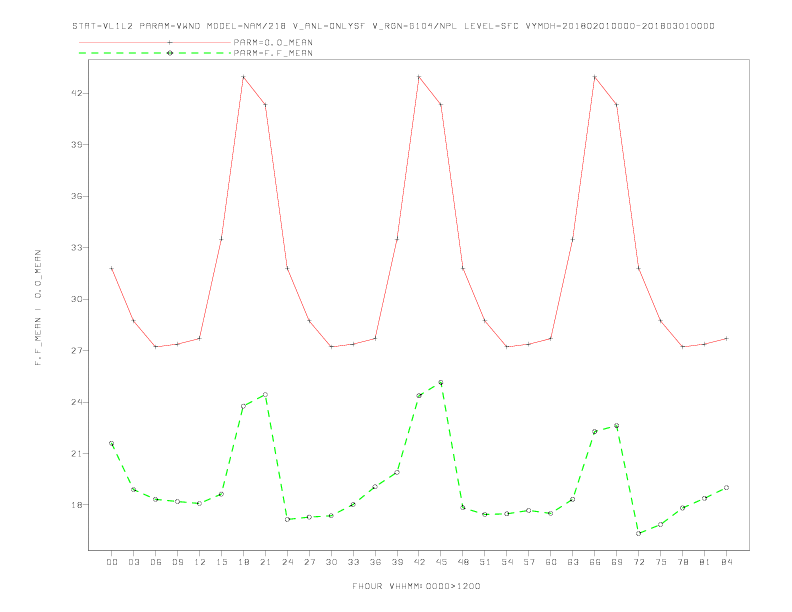Click the green dashed legend line sample
The height and width of the screenshot is (612, 792).
pyautogui.click(x=155, y=53)
